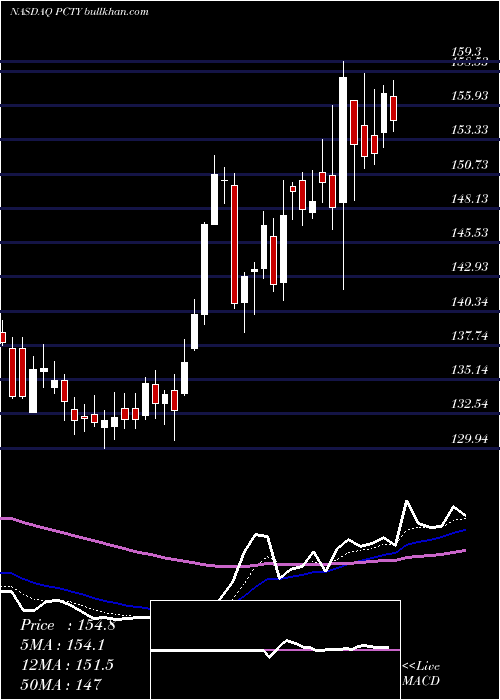Click the NASDAQ PCTY bullkhan.com title text
Screen dimensions: 500x700
[79, 12]
